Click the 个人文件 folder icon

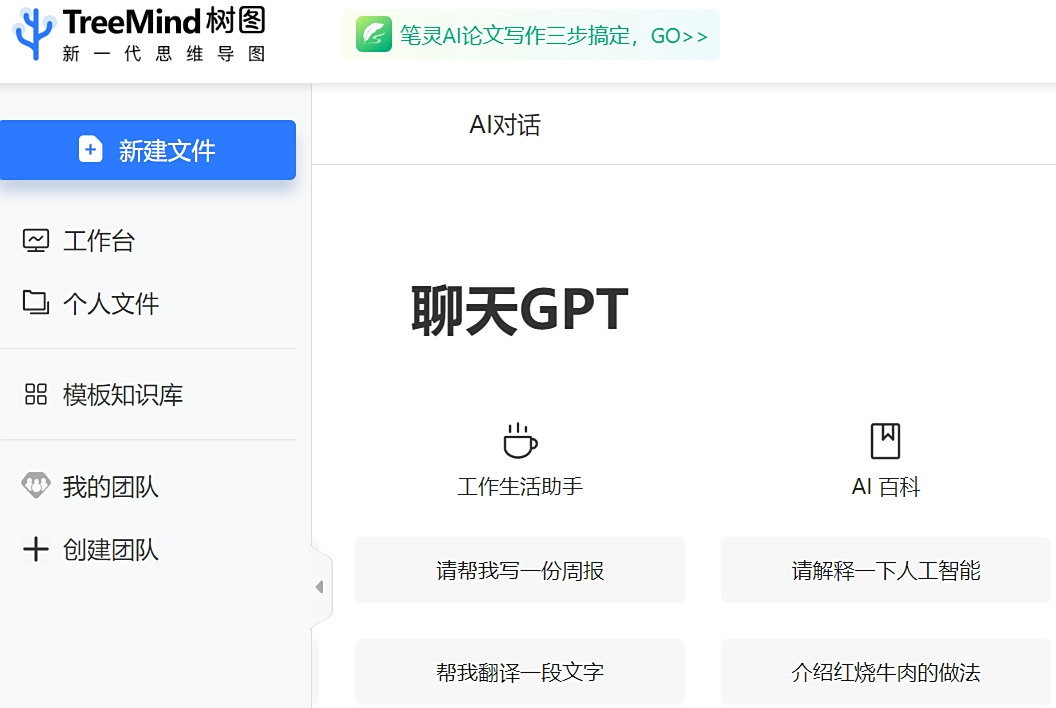[36, 303]
